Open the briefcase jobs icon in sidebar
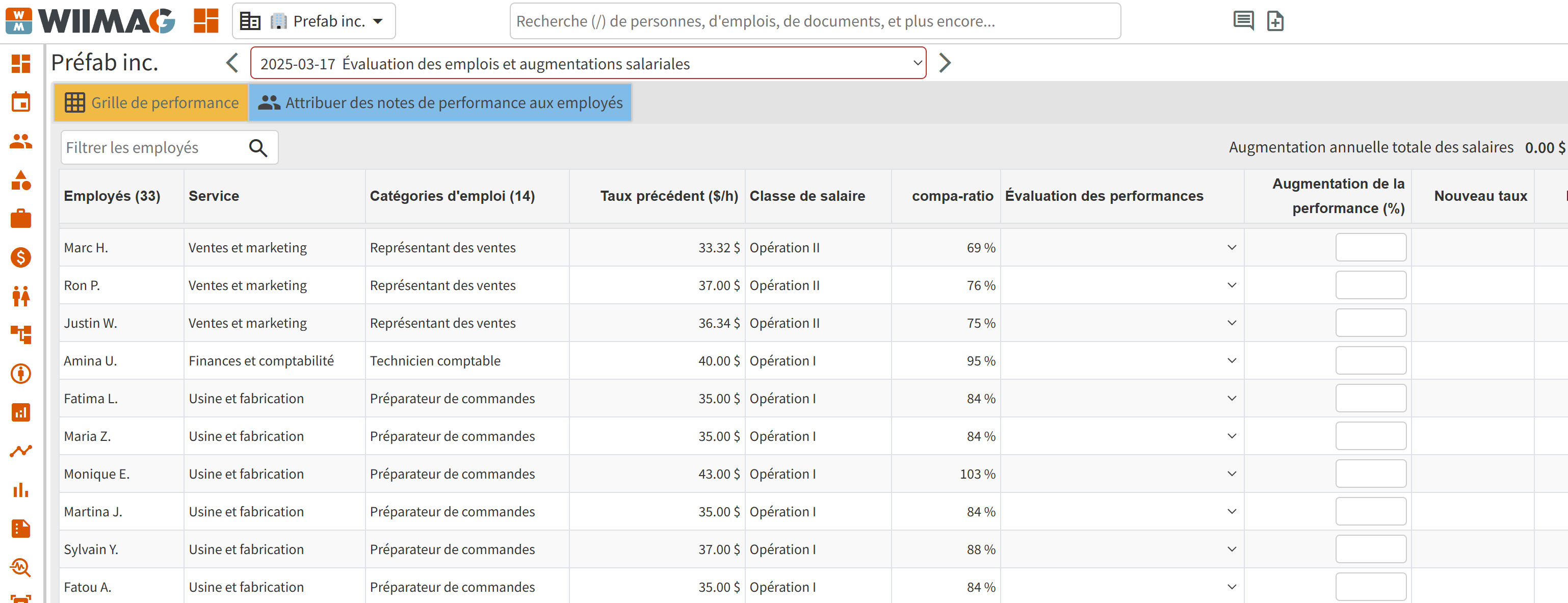This screenshot has width=1568, height=603. (21, 219)
